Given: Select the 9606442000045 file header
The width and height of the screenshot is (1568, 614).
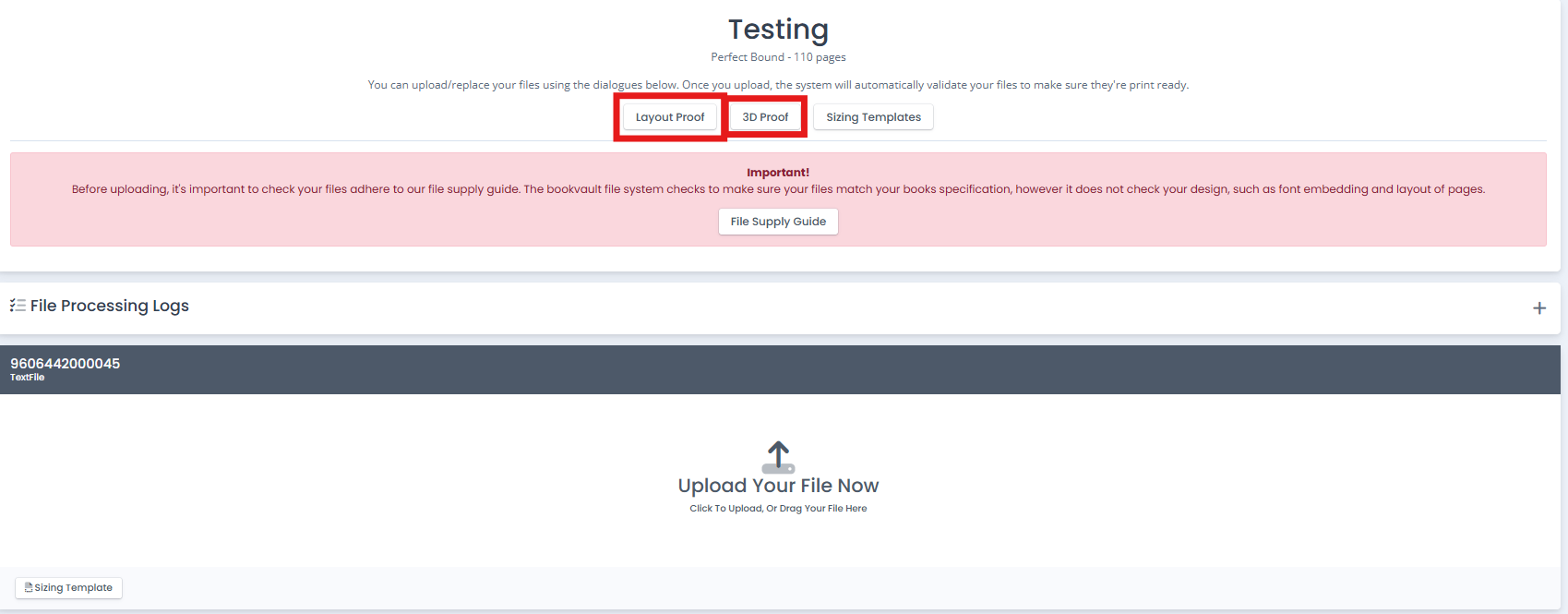Looking at the screenshot, I should pyautogui.click(x=65, y=363).
